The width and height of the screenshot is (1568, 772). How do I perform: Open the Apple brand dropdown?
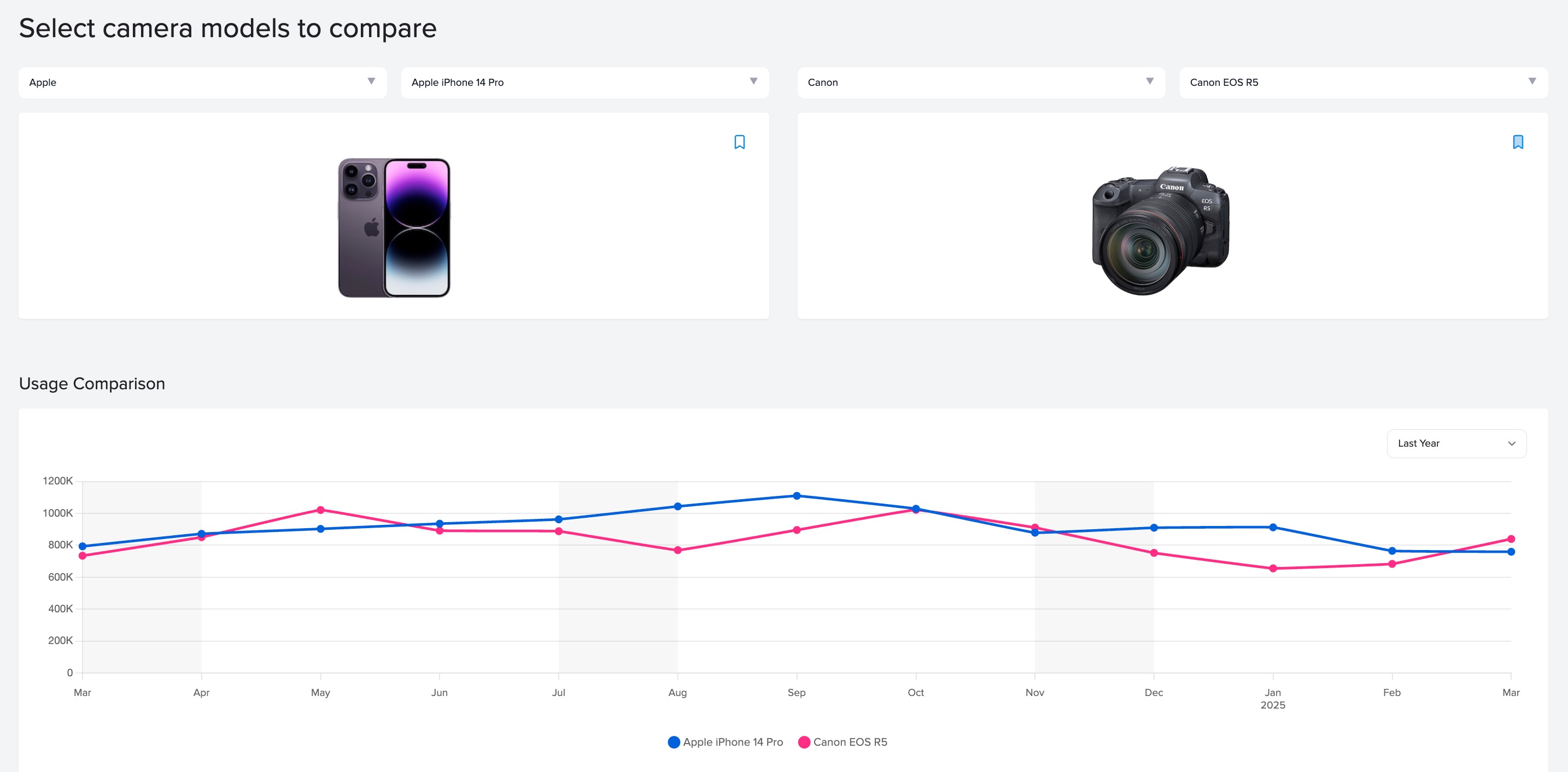click(x=201, y=82)
